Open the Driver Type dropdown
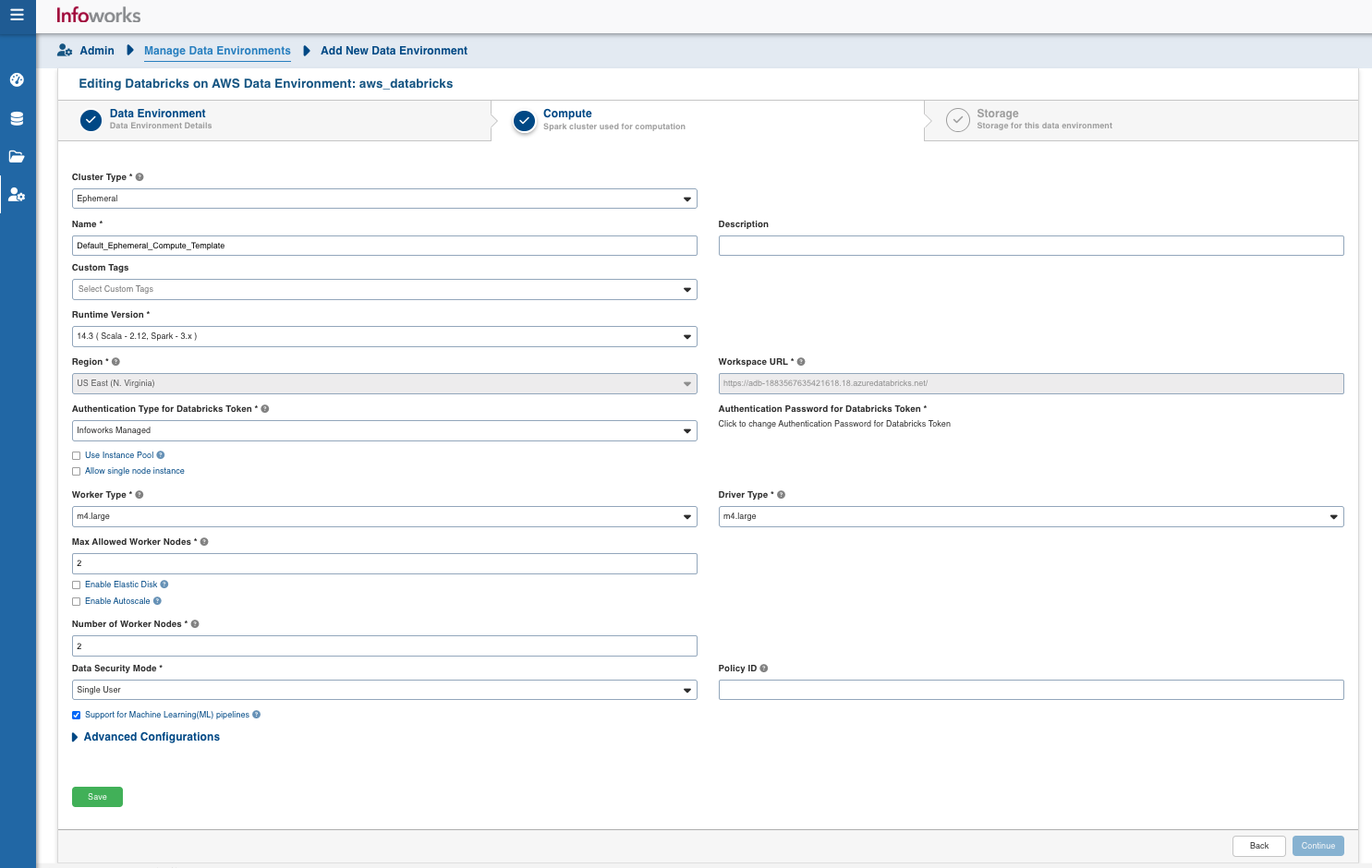The image size is (1372, 868). click(x=1031, y=516)
